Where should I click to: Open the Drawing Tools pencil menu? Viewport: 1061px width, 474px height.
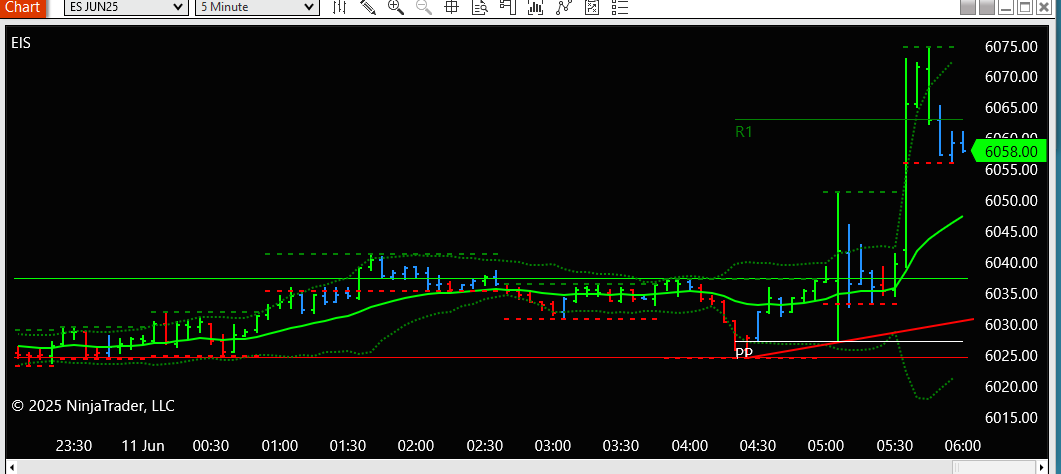tap(368, 7)
